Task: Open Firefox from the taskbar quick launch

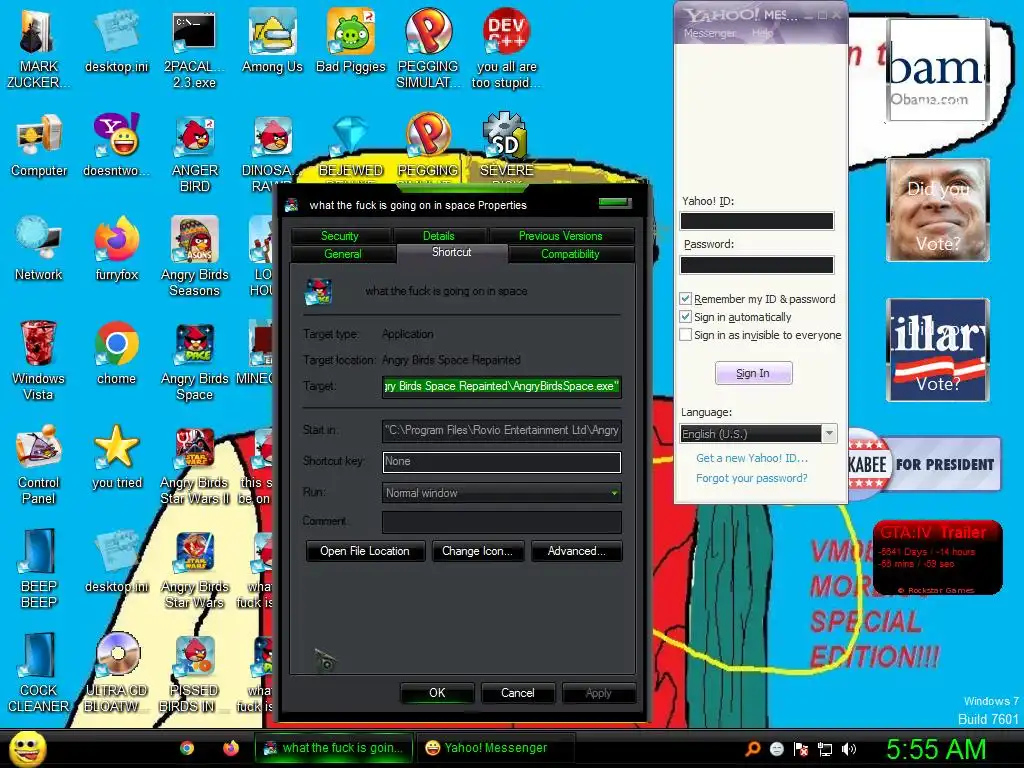Action: click(231, 748)
